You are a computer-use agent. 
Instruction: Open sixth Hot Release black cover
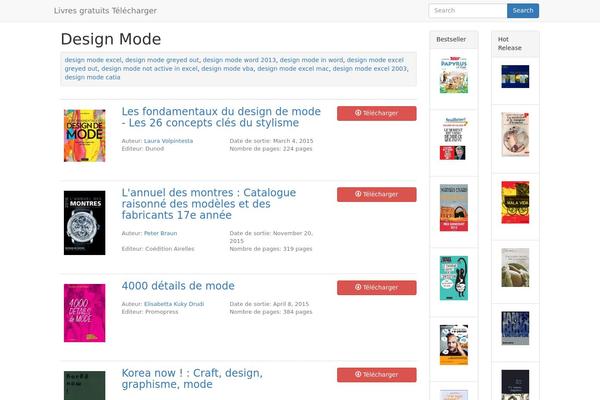[x=515, y=385]
